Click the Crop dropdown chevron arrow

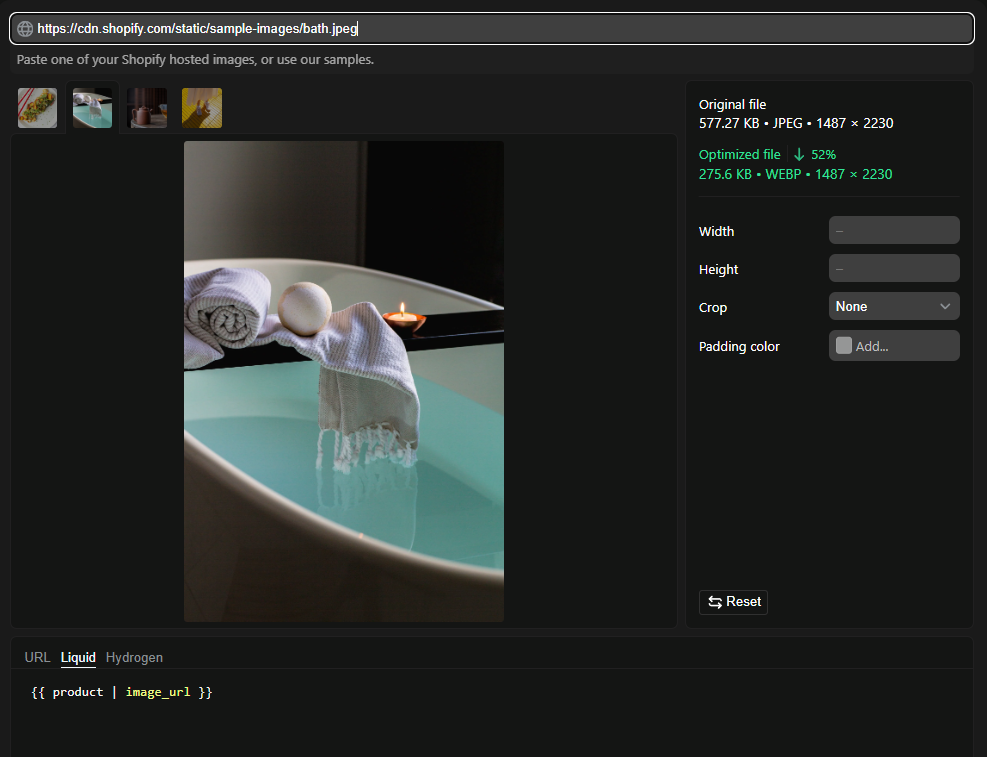click(x=944, y=306)
